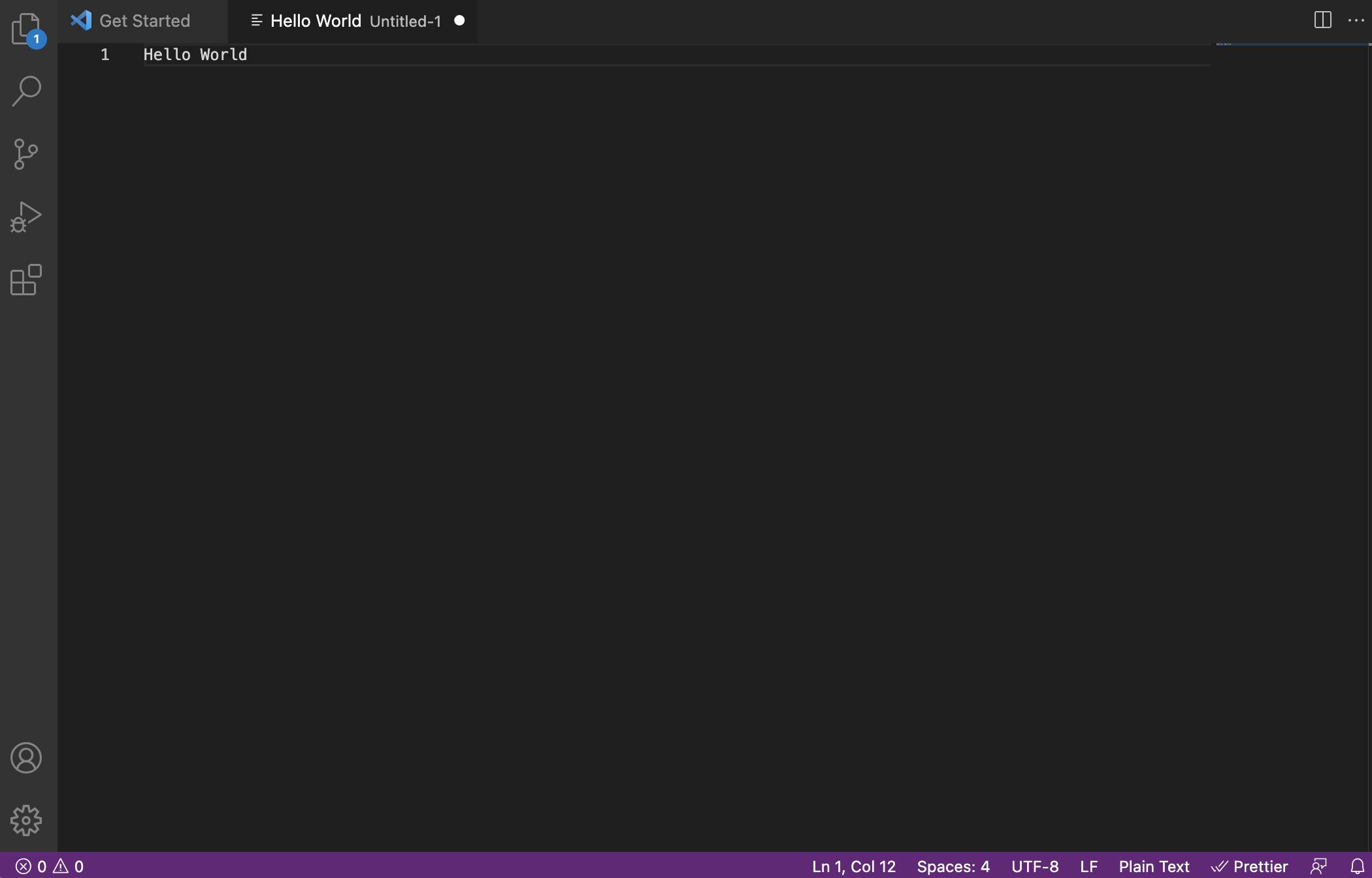Change line ending from LF

(x=1088, y=865)
